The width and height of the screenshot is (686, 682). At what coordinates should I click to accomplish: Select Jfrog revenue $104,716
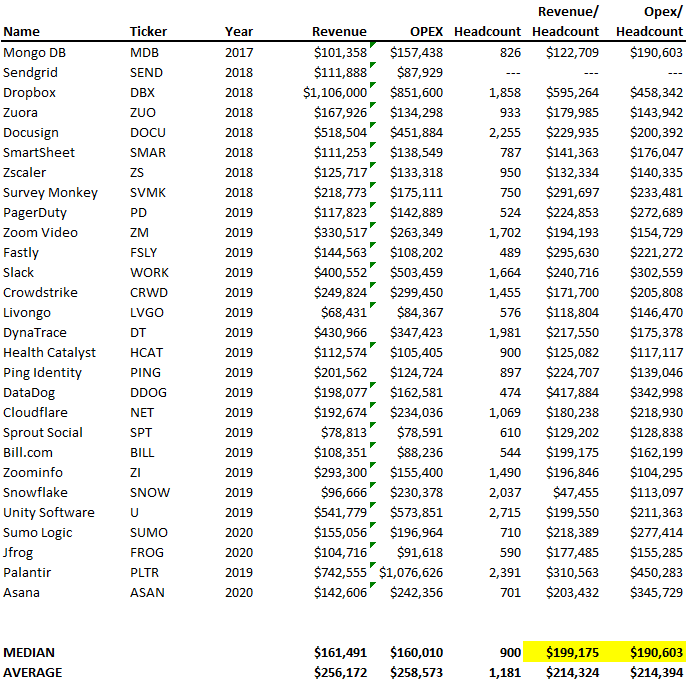340,553
